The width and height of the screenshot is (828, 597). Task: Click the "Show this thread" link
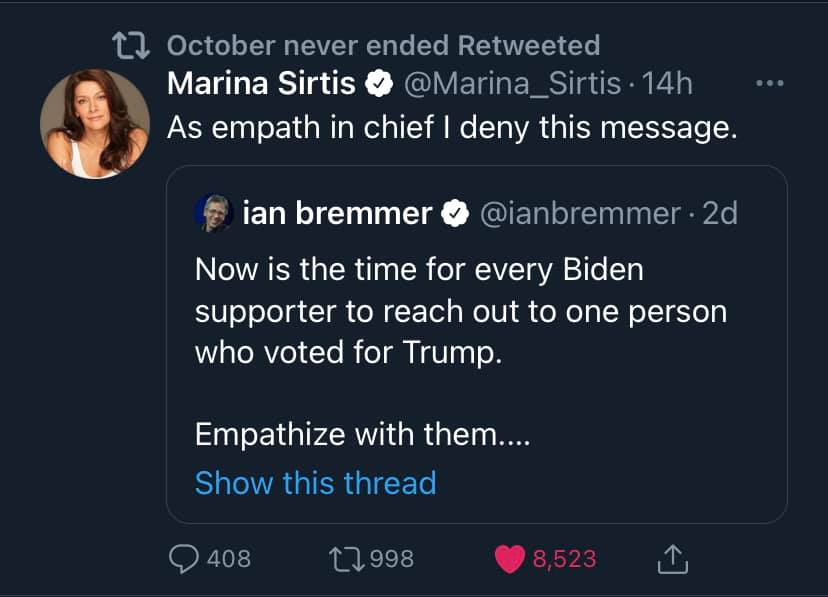coord(315,483)
